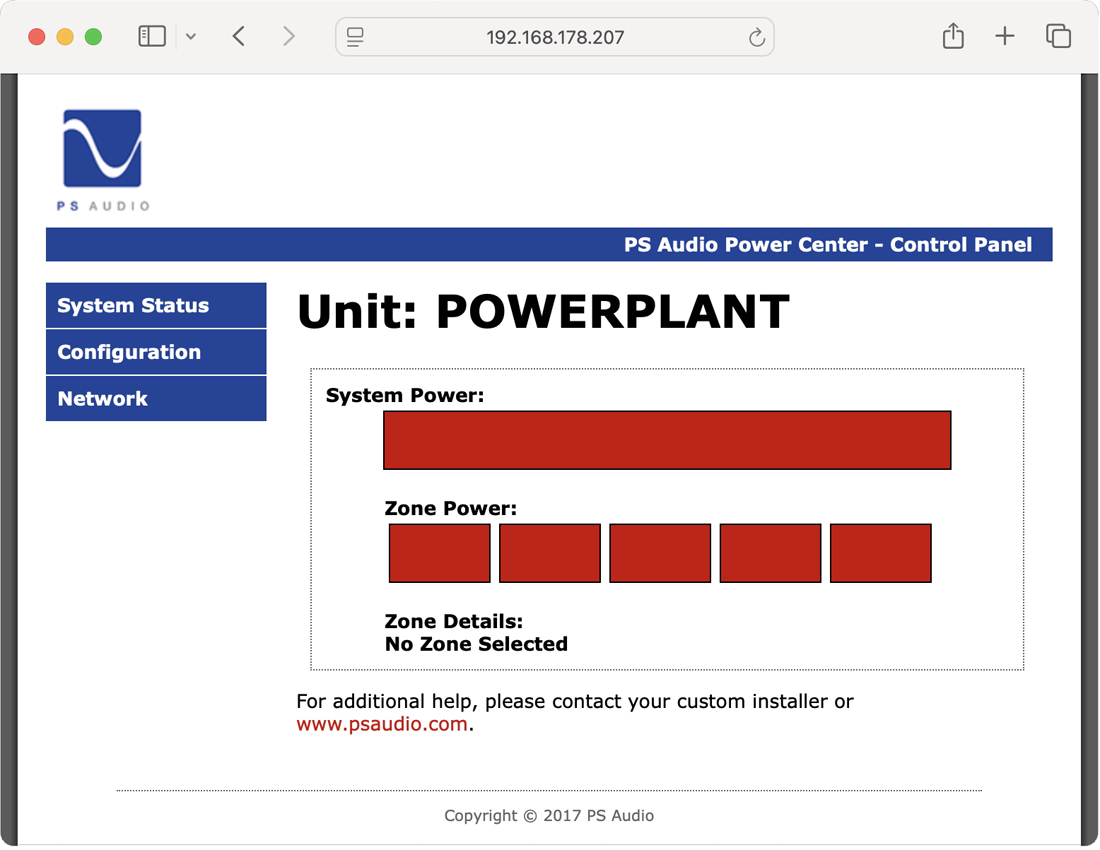
Task: Toggle the first Zone Power box
Action: click(x=440, y=553)
